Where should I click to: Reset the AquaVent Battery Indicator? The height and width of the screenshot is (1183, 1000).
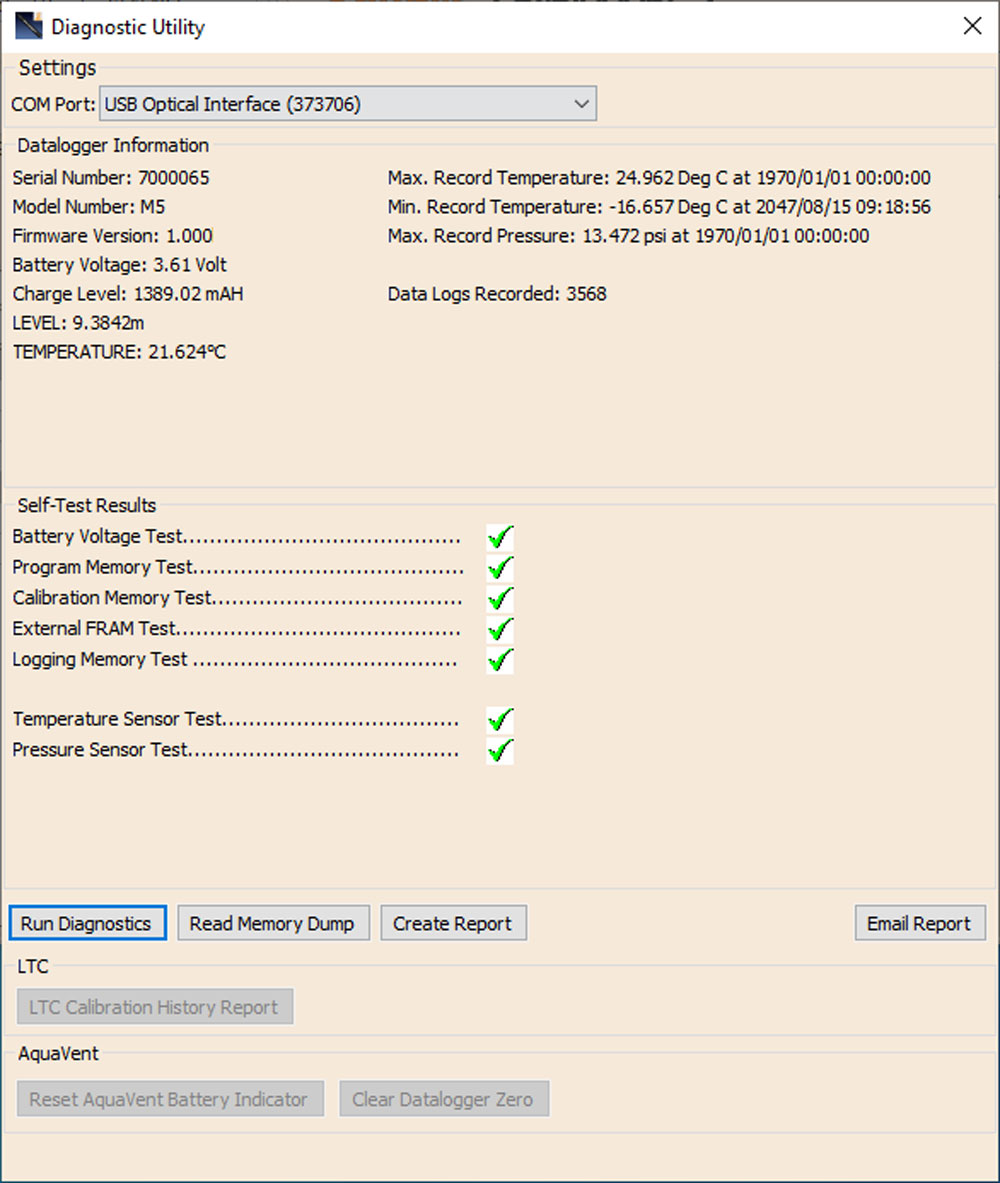(x=170, y=1098)
